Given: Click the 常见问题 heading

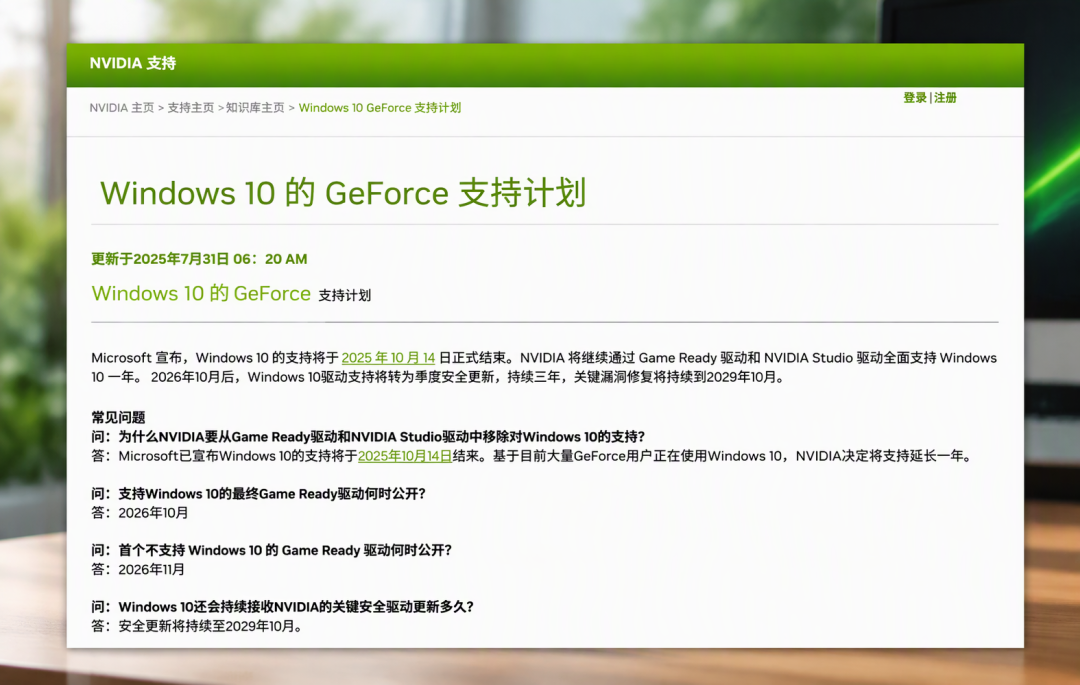Looking at the screenshot, I should point(118,417).
